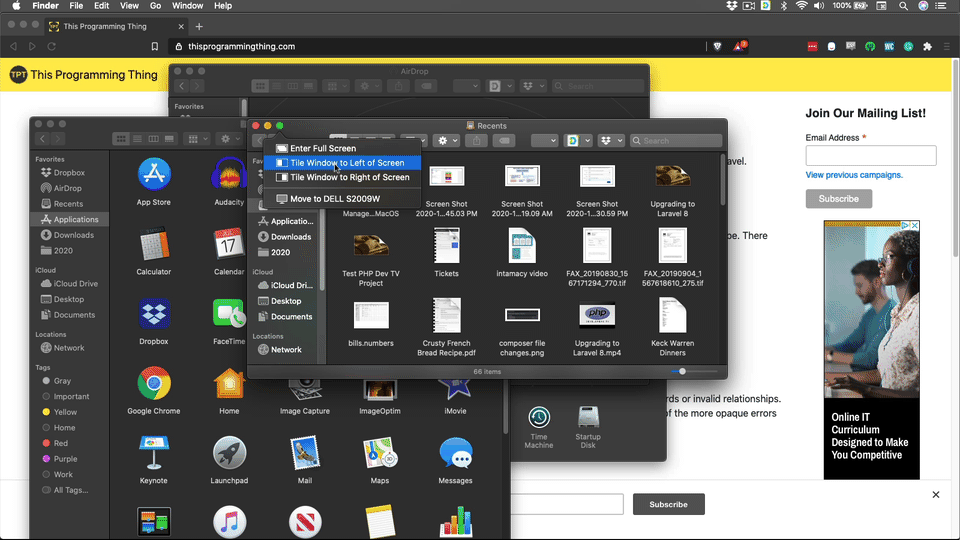Image resolution: width=960 pixels, height=540 pixels.
Task: Choose Tile Window to Right of Screen
Action: pos(349,177)
